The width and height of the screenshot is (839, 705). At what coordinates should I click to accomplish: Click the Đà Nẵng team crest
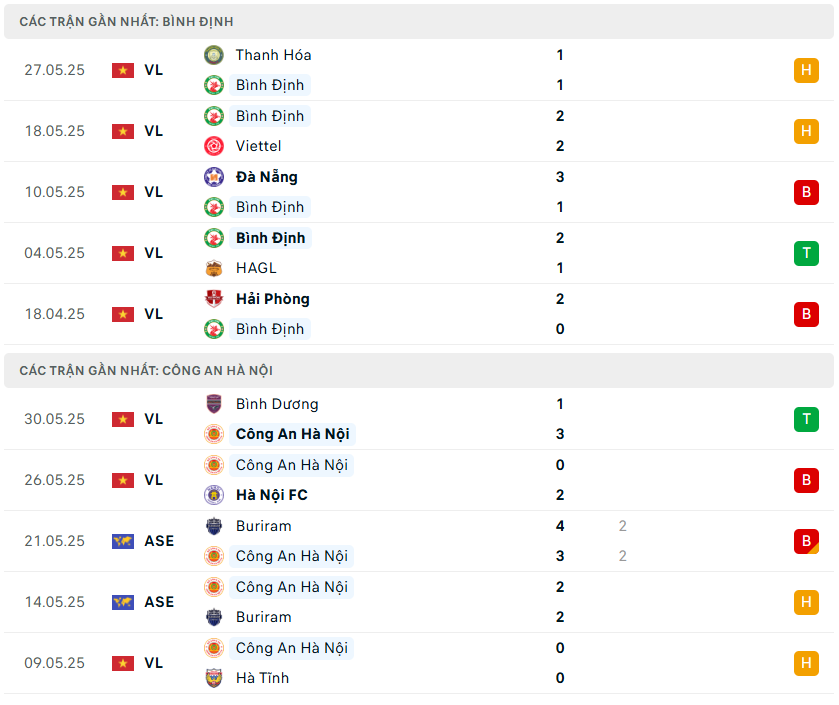click(x=214, y=177)
